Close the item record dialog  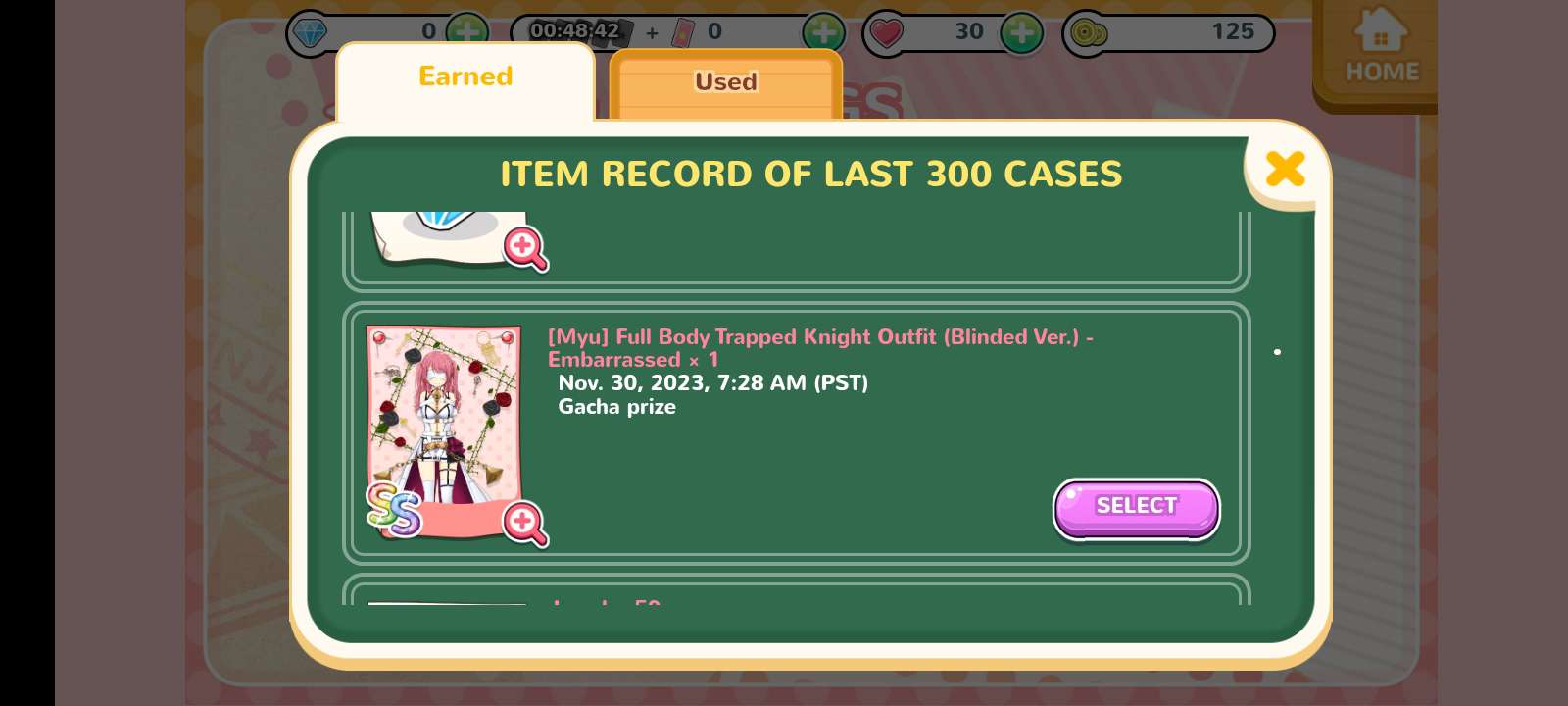tap(1285, 169)
